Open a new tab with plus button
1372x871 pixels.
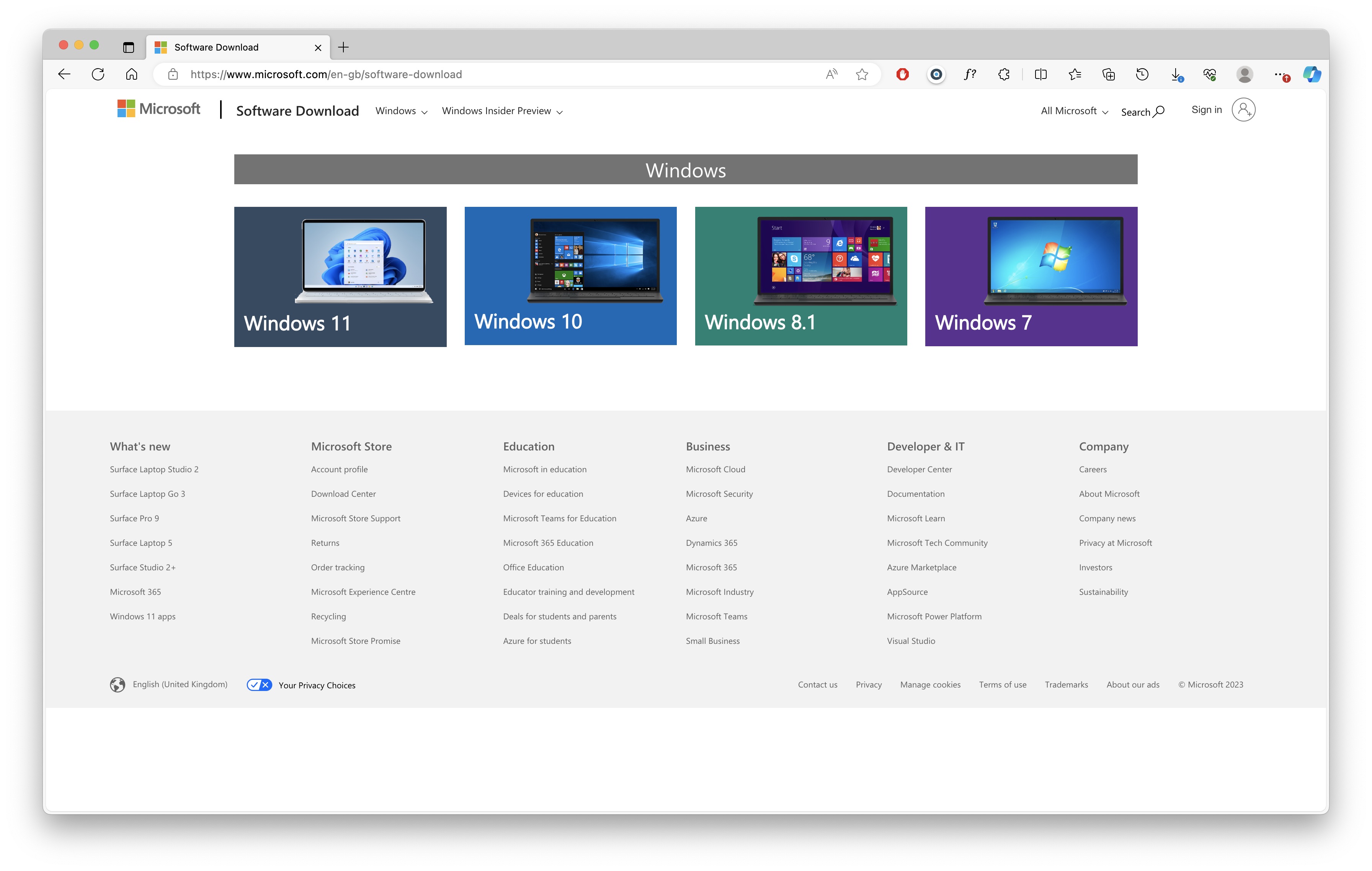(x=343, y=47)
